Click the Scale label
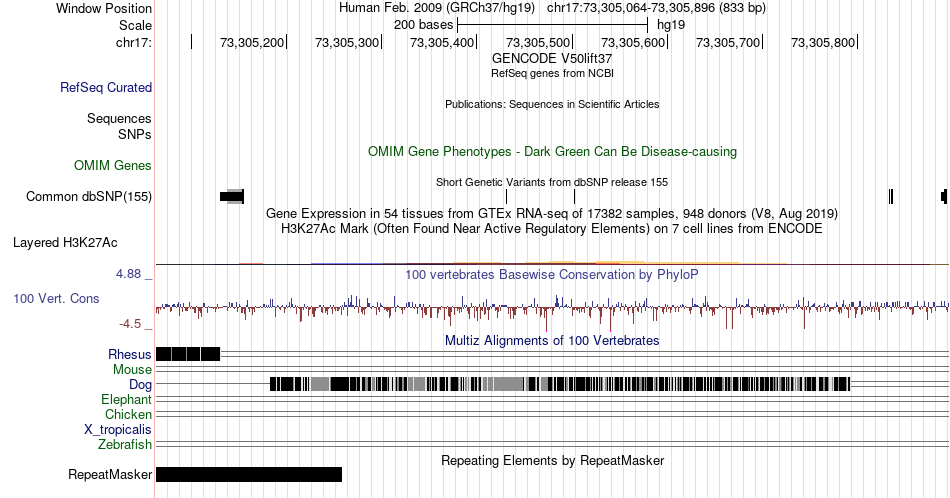Viewport: 950px width, 498px height. 135,25
